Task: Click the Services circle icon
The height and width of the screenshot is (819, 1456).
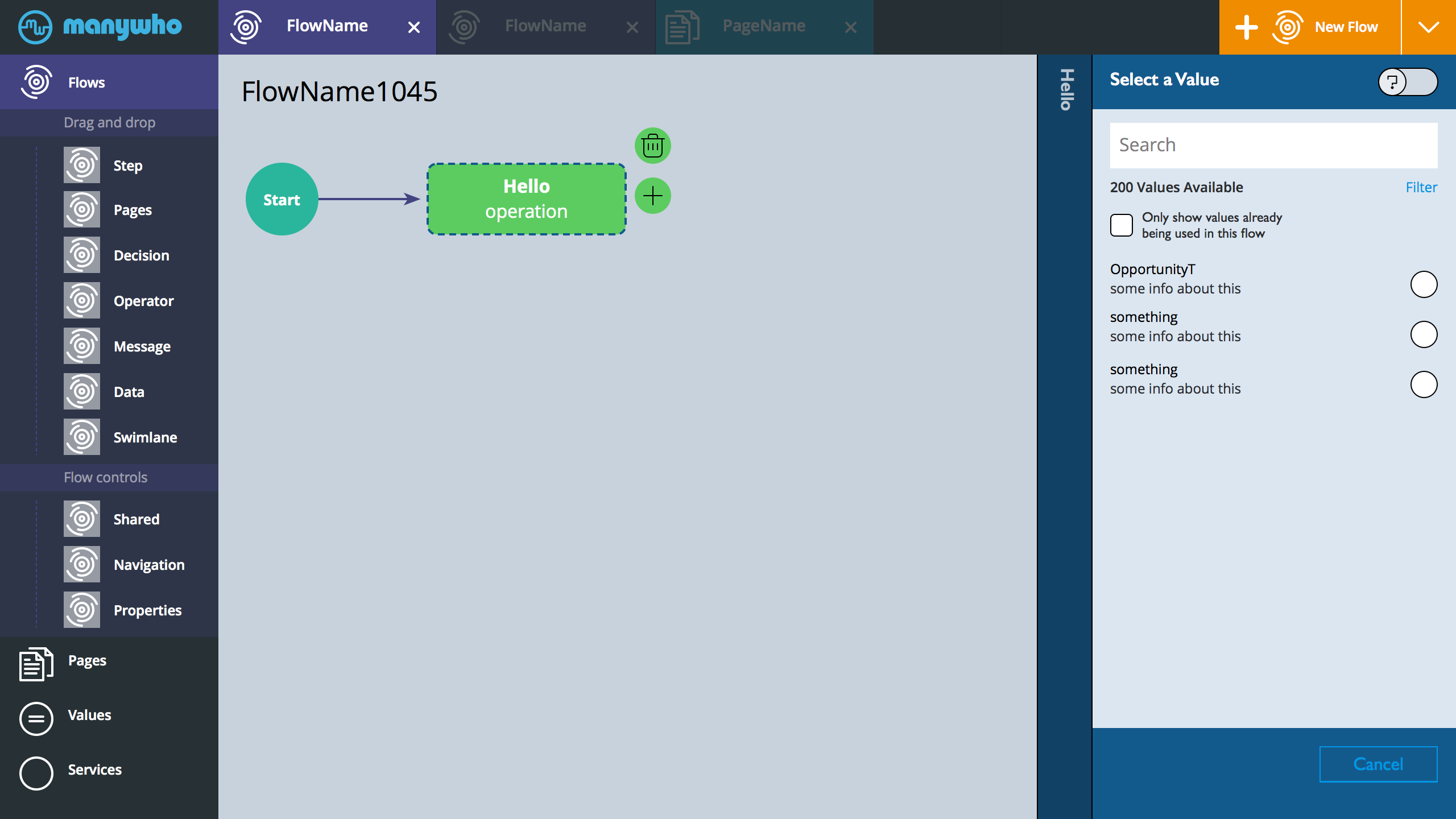Action: point(36,773)
